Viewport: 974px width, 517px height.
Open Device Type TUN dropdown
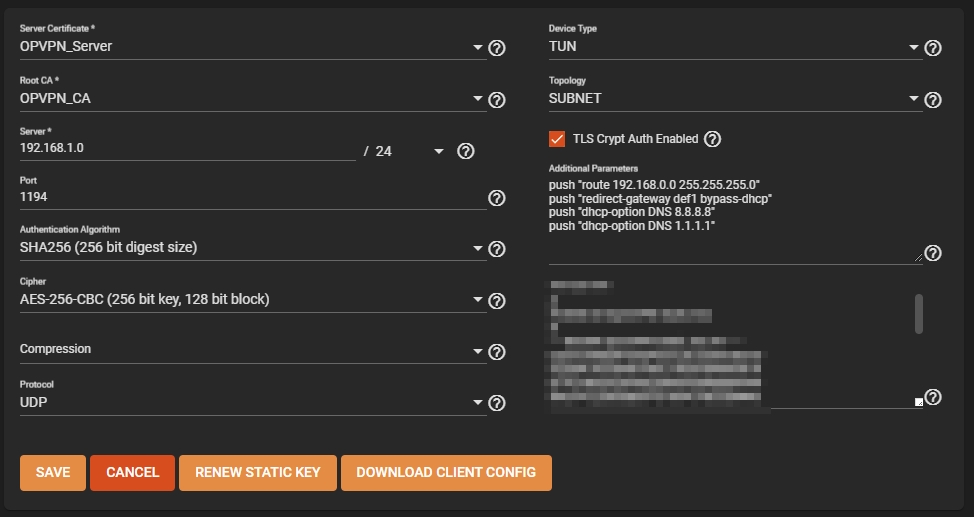point(735,47)
